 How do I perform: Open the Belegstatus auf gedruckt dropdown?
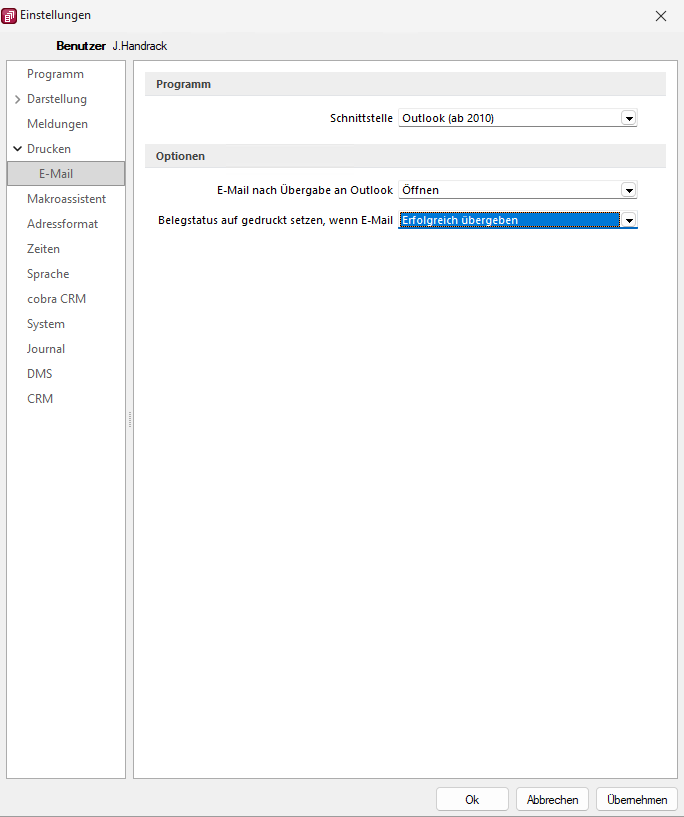629,220
